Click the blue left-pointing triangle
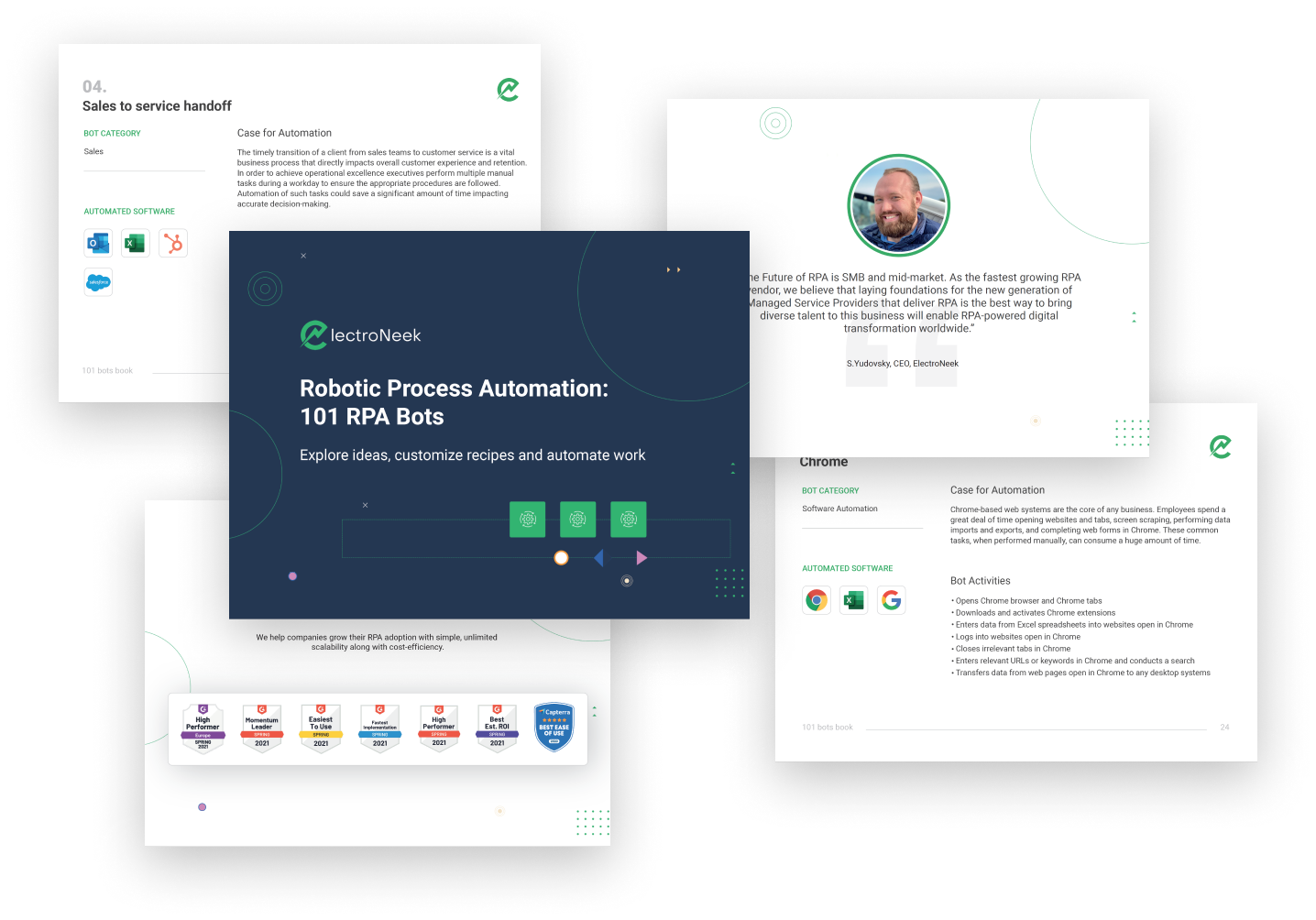1316x920 pixels. (598, 557)
